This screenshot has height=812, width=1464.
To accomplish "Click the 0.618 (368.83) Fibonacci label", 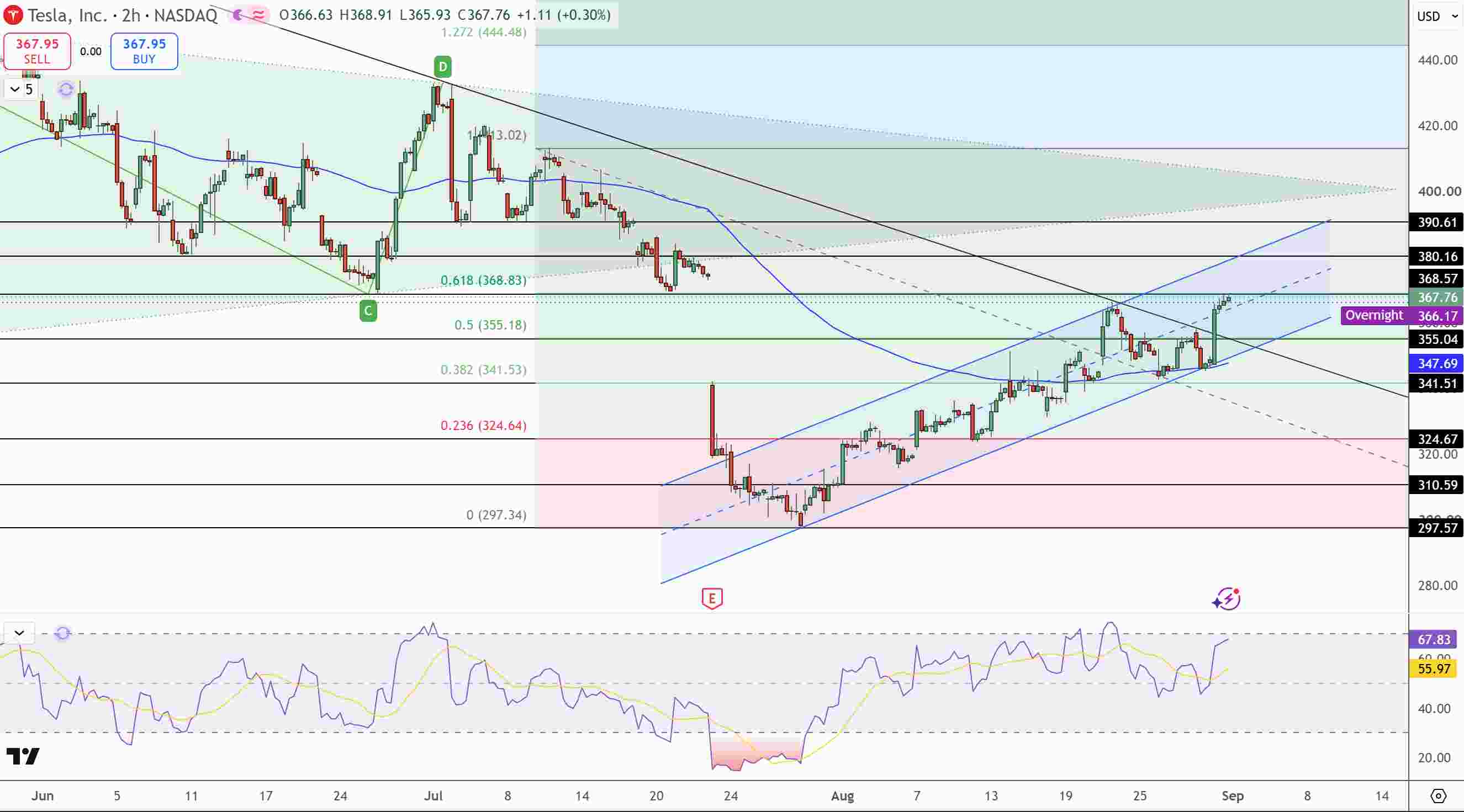I will 484,280.
